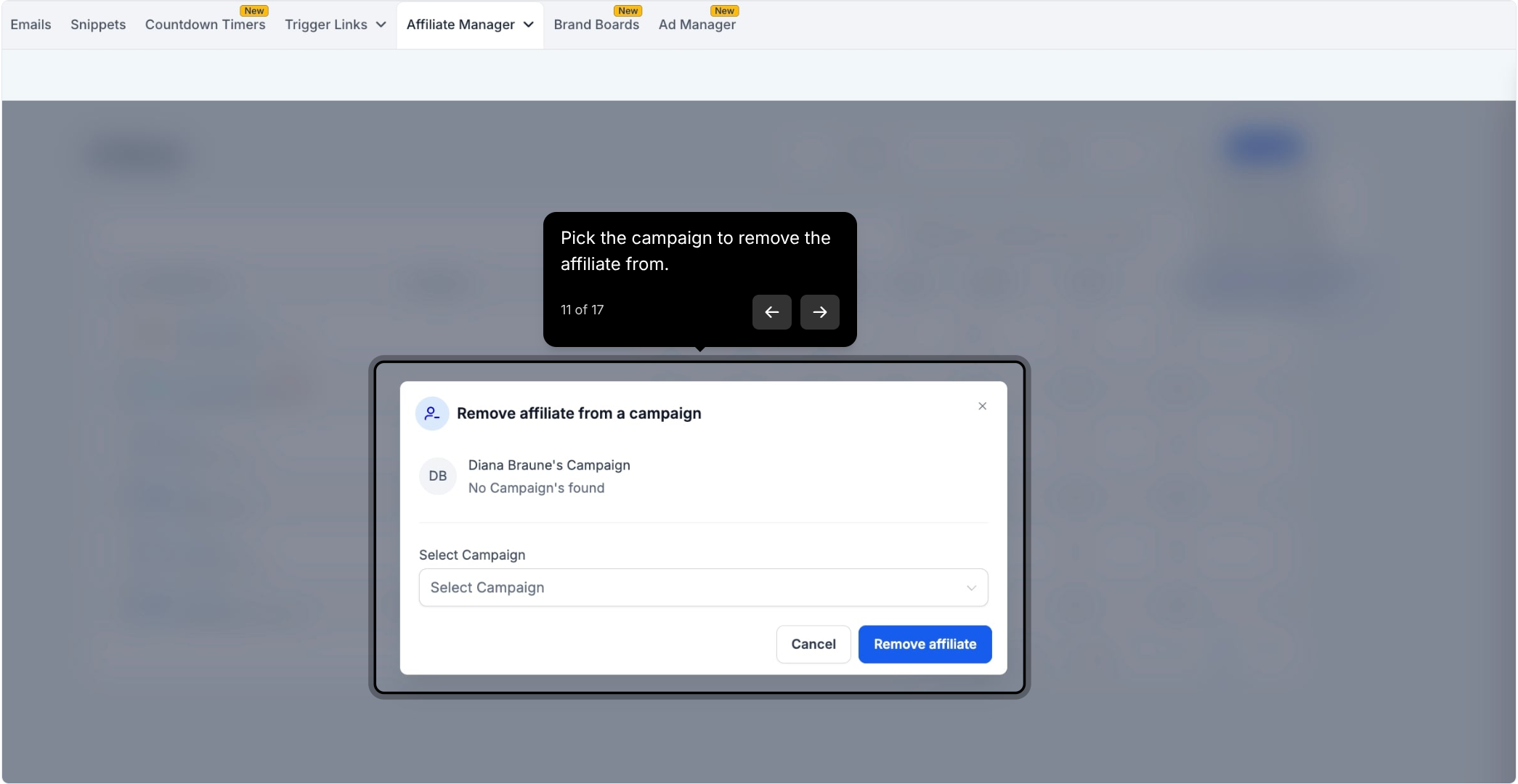This screenshot has height=784, width=1518.
Task: Open the Emails tab
Action: click(31, 25)
